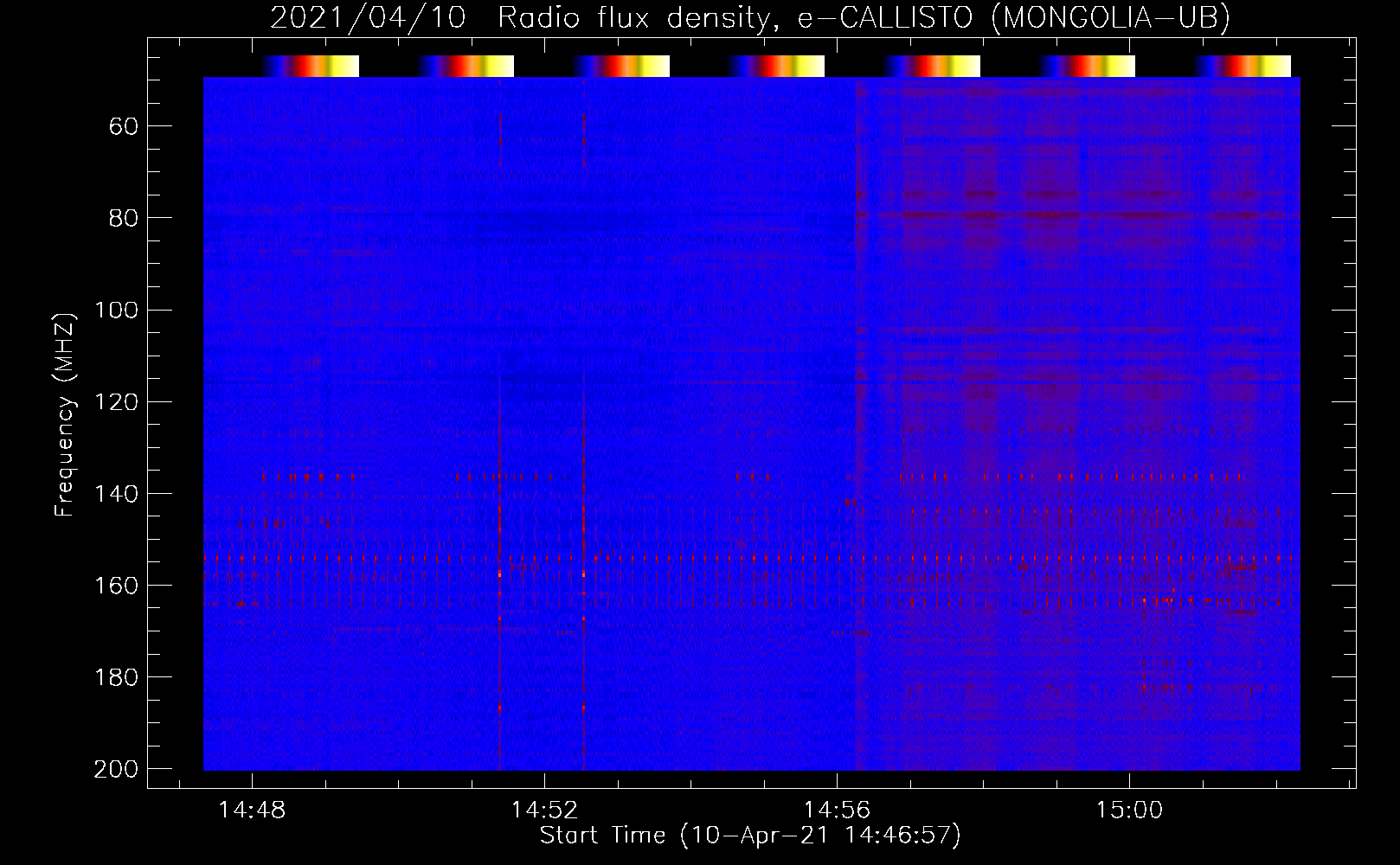Select the 80 frequency tick label

coord(124,218)
